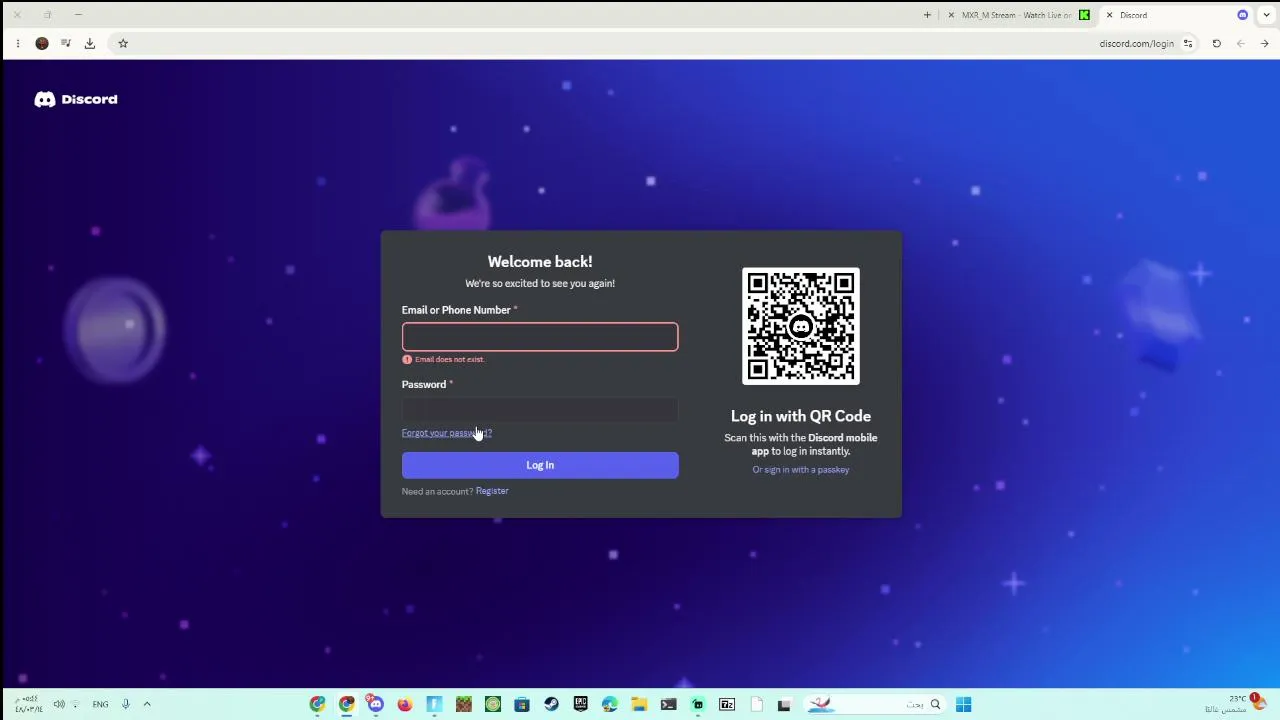View site information icon in address bar
Screen dimensions: 1280x720
click(x=1188, y=44)
